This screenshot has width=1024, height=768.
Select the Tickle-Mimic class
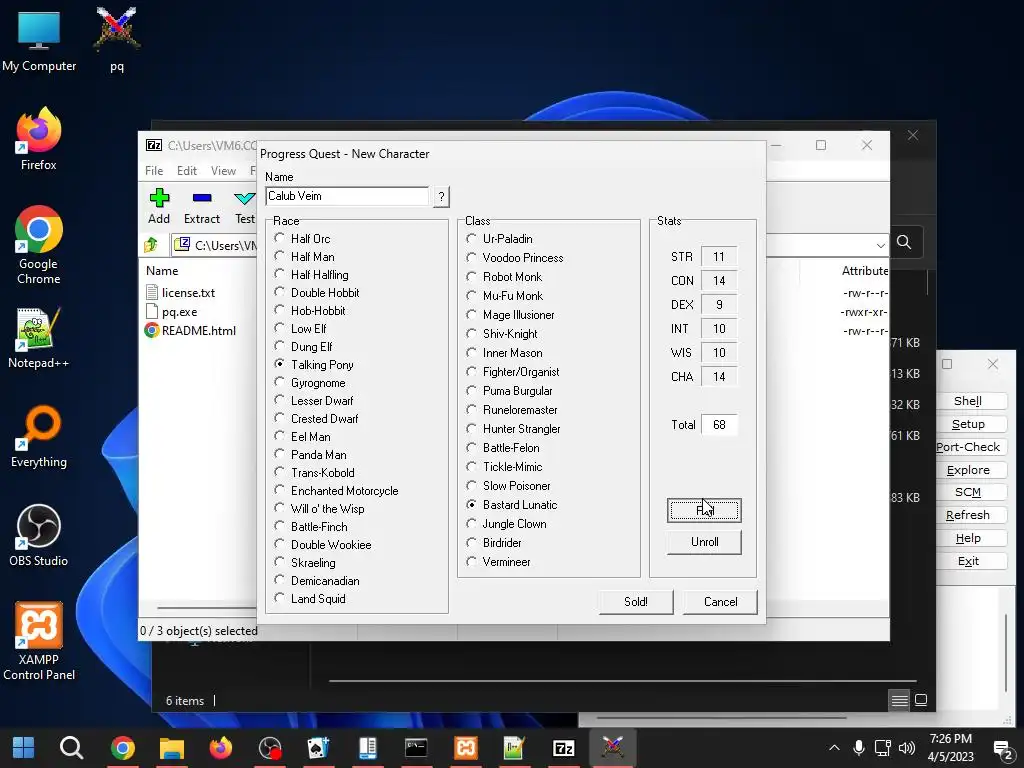click(505, 466)
